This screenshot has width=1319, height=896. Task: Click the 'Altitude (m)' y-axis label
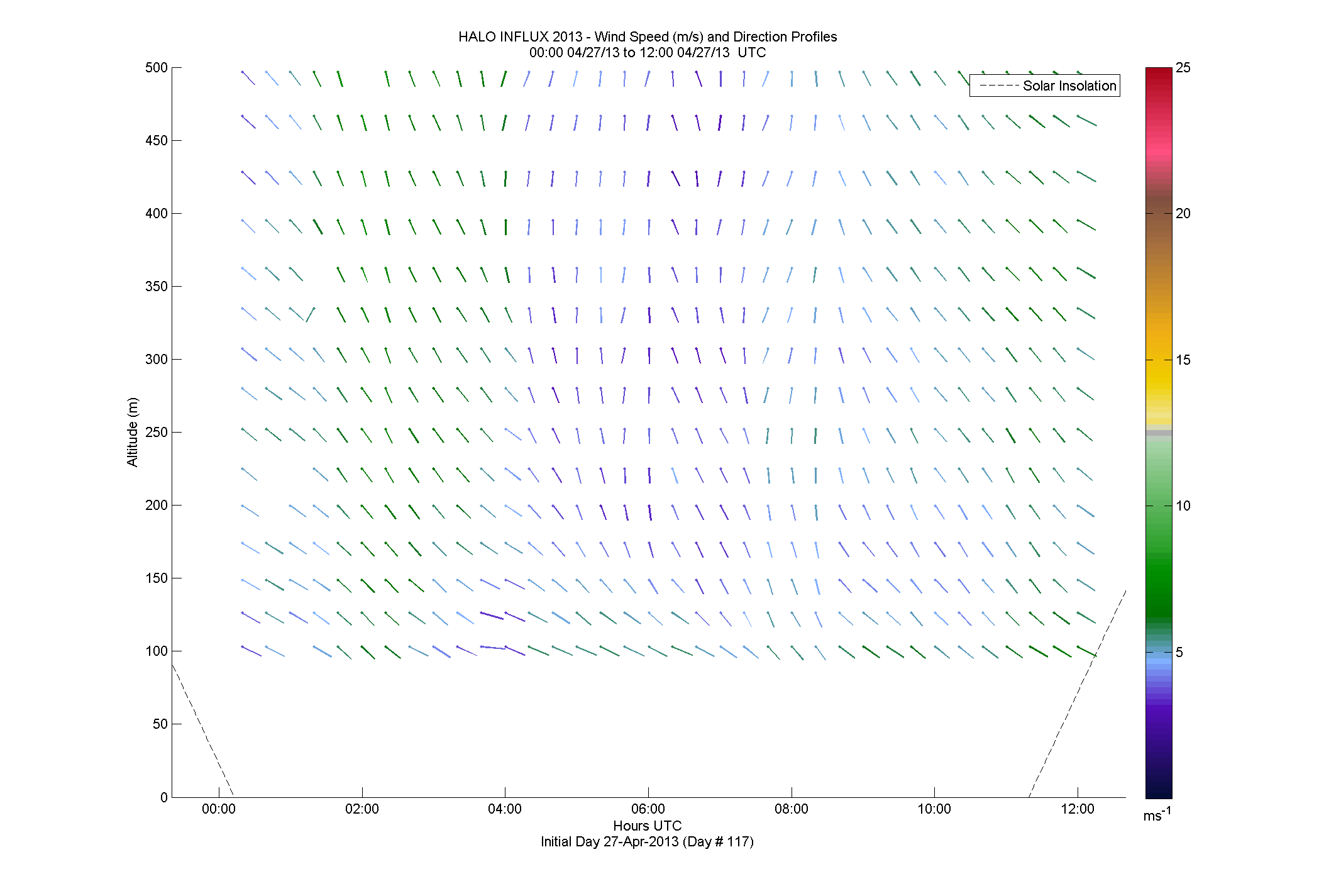tap(132, 432)
